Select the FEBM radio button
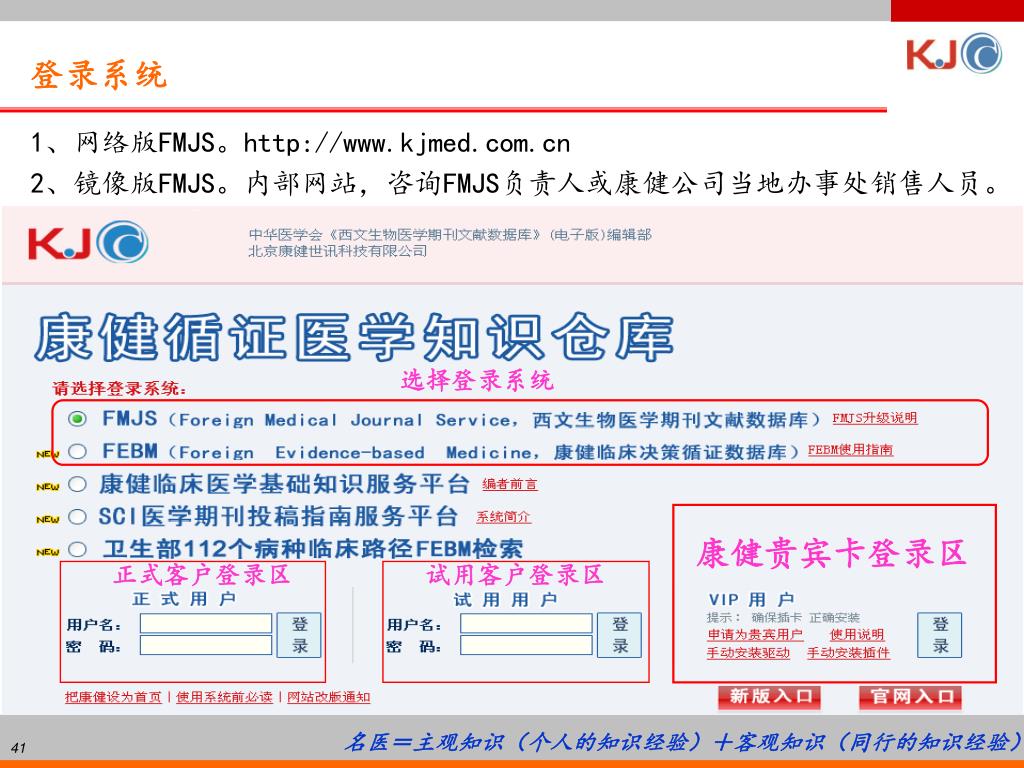The width and height of the screenshot is (1024, 768). 77,451
